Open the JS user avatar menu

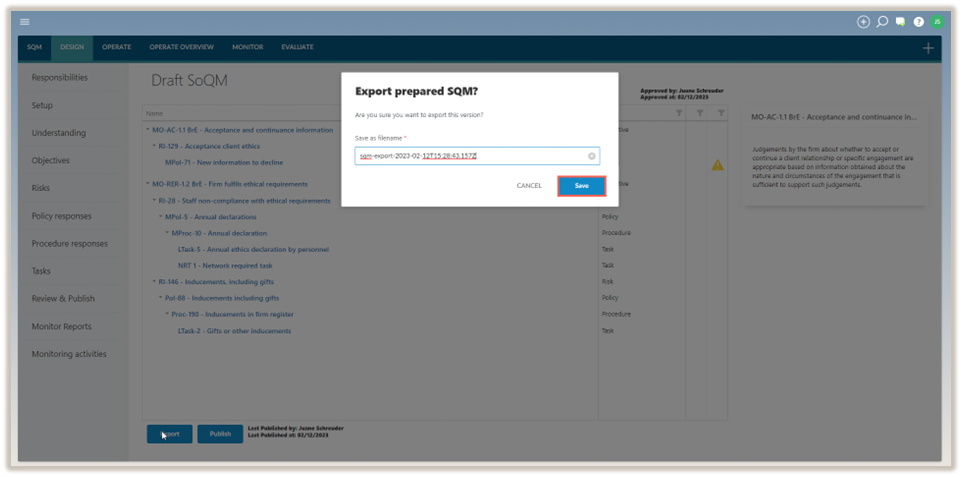pyautogui.click(x=936, y=21)
